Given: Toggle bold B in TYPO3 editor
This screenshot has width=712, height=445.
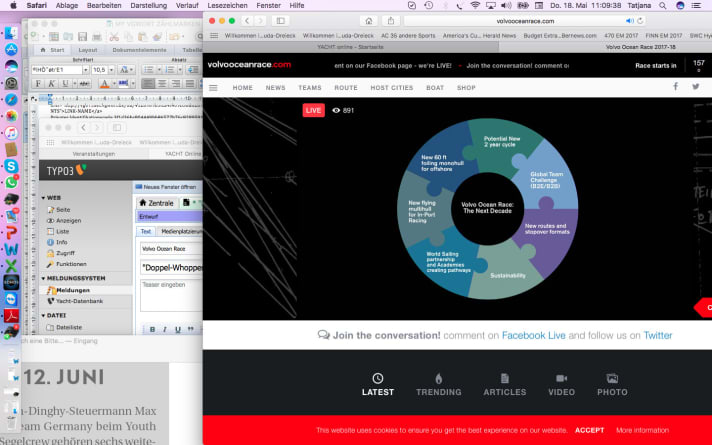Looking at the screenshot, I should pyautogui.click(x=153, y=329).
